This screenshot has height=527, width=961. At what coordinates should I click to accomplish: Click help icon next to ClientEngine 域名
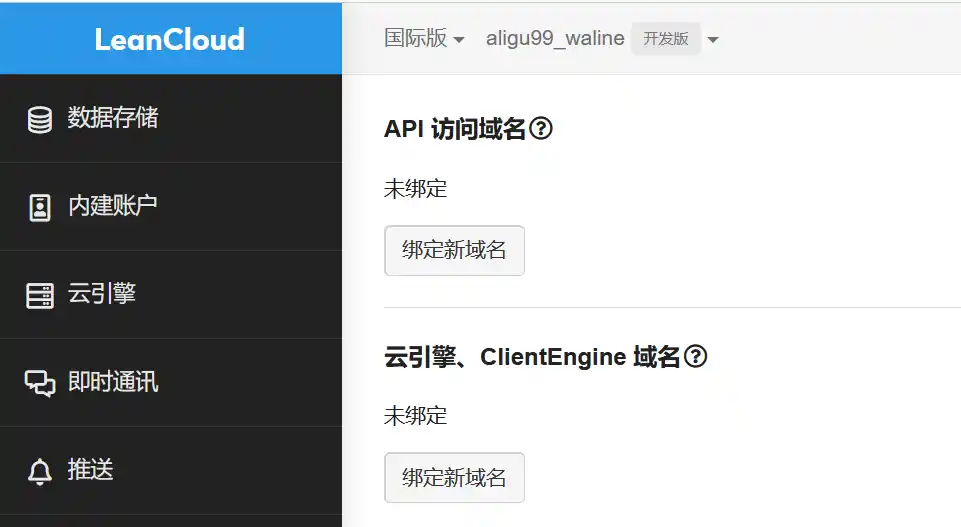click(x=695, y=357)
